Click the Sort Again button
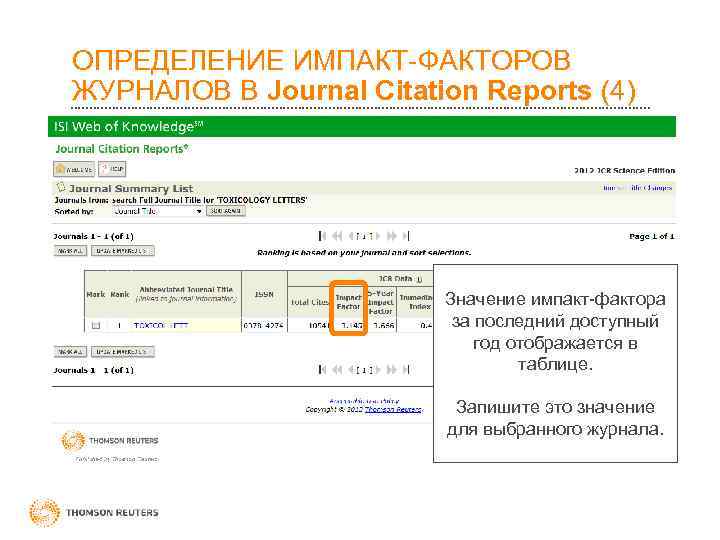The image size is (720, 540). (225, 211)
